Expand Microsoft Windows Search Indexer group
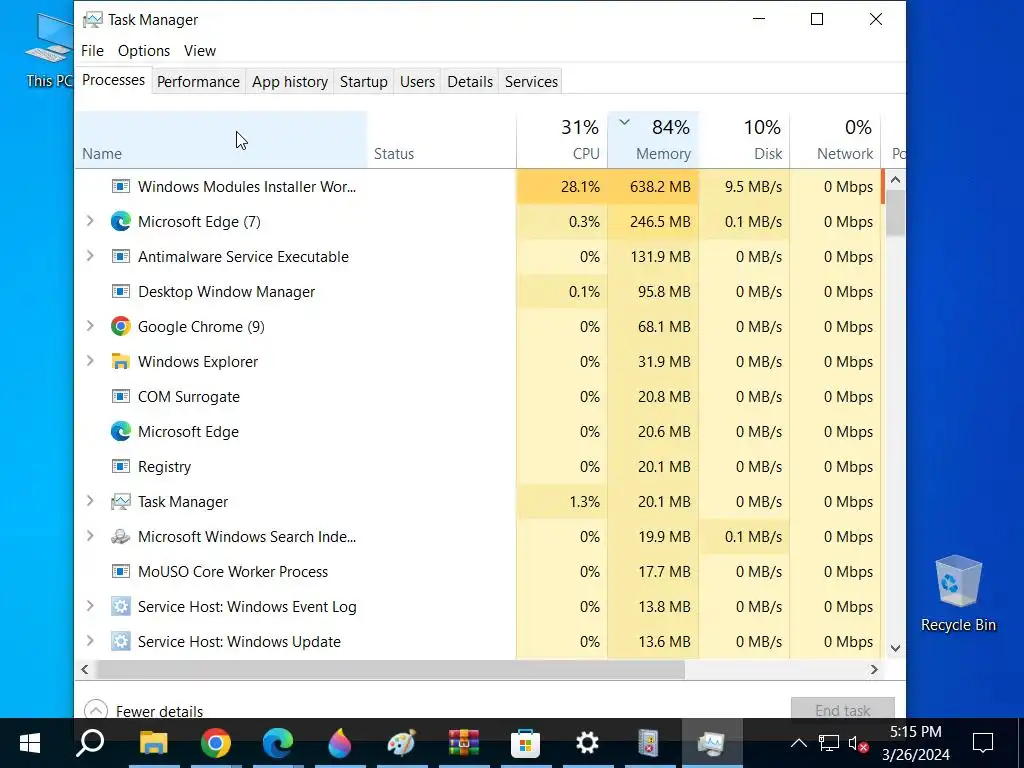The height and width of the screenshot is (768, 1024). 90,536
